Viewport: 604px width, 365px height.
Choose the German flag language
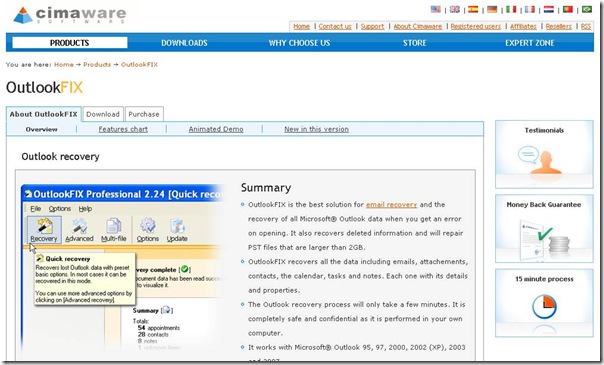click(x=492, y=9)
